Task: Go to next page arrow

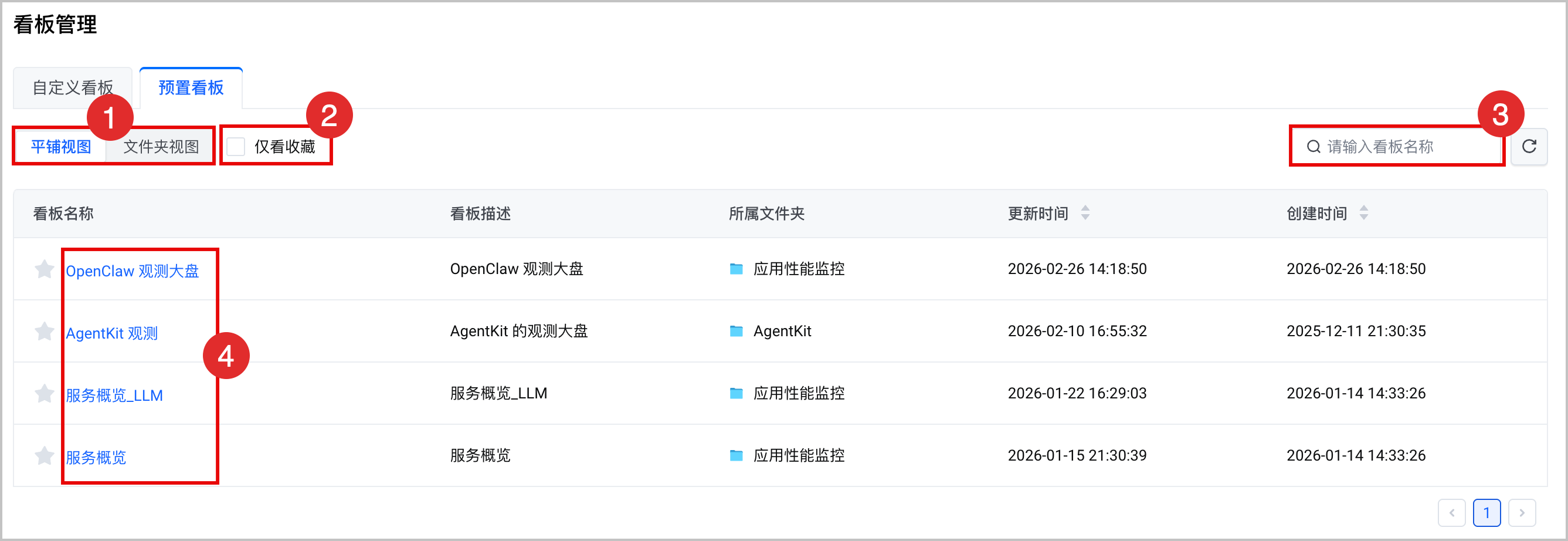Action: tap(1522, 512)
